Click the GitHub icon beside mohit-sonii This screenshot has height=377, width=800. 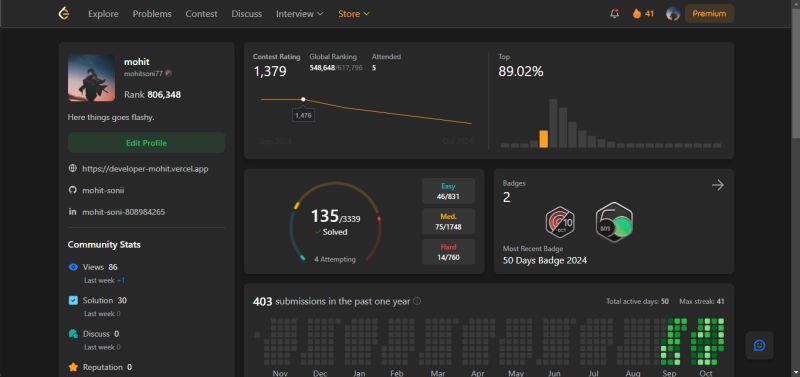pos(72,190)
